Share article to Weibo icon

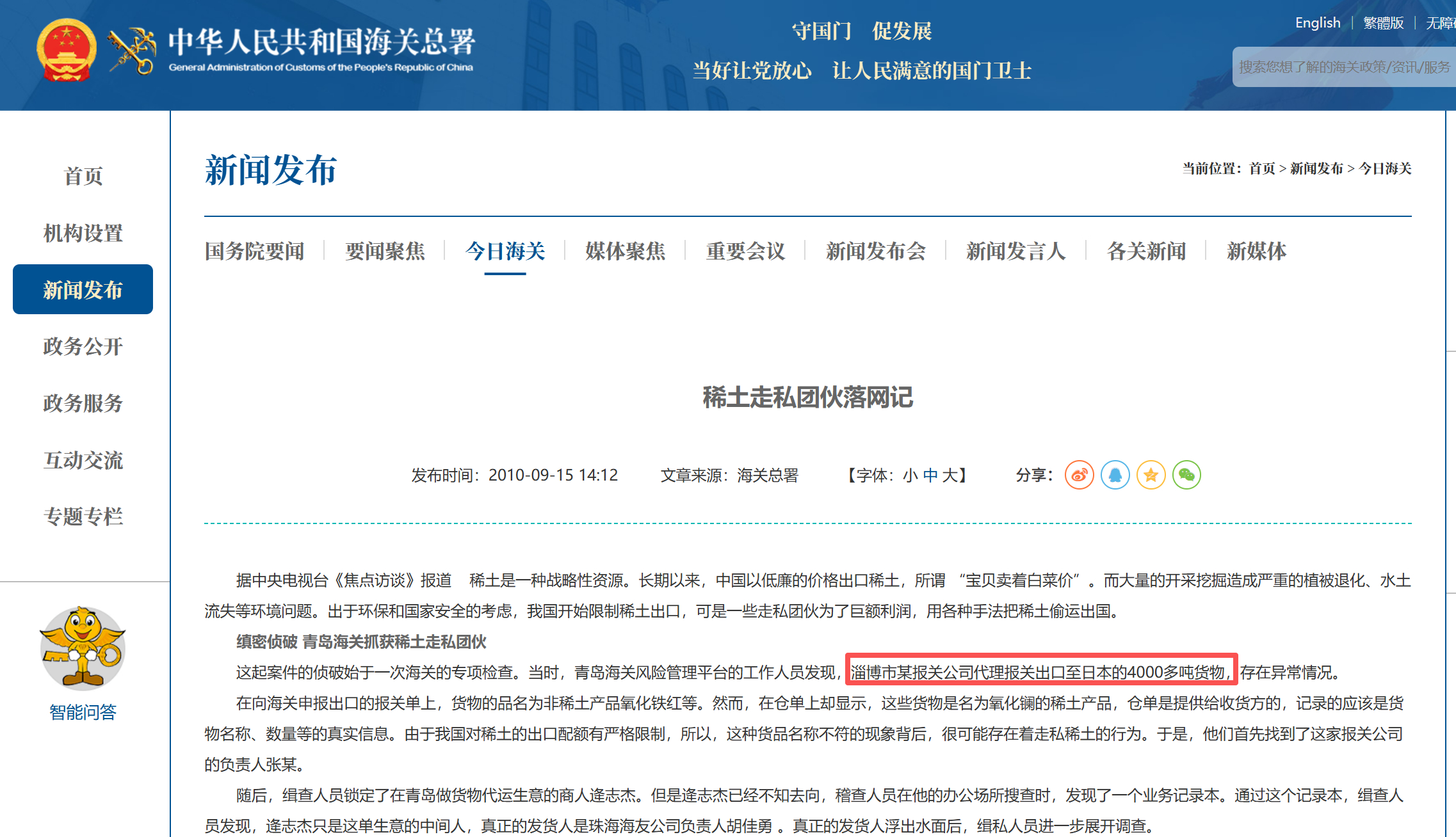[1079, 475]
